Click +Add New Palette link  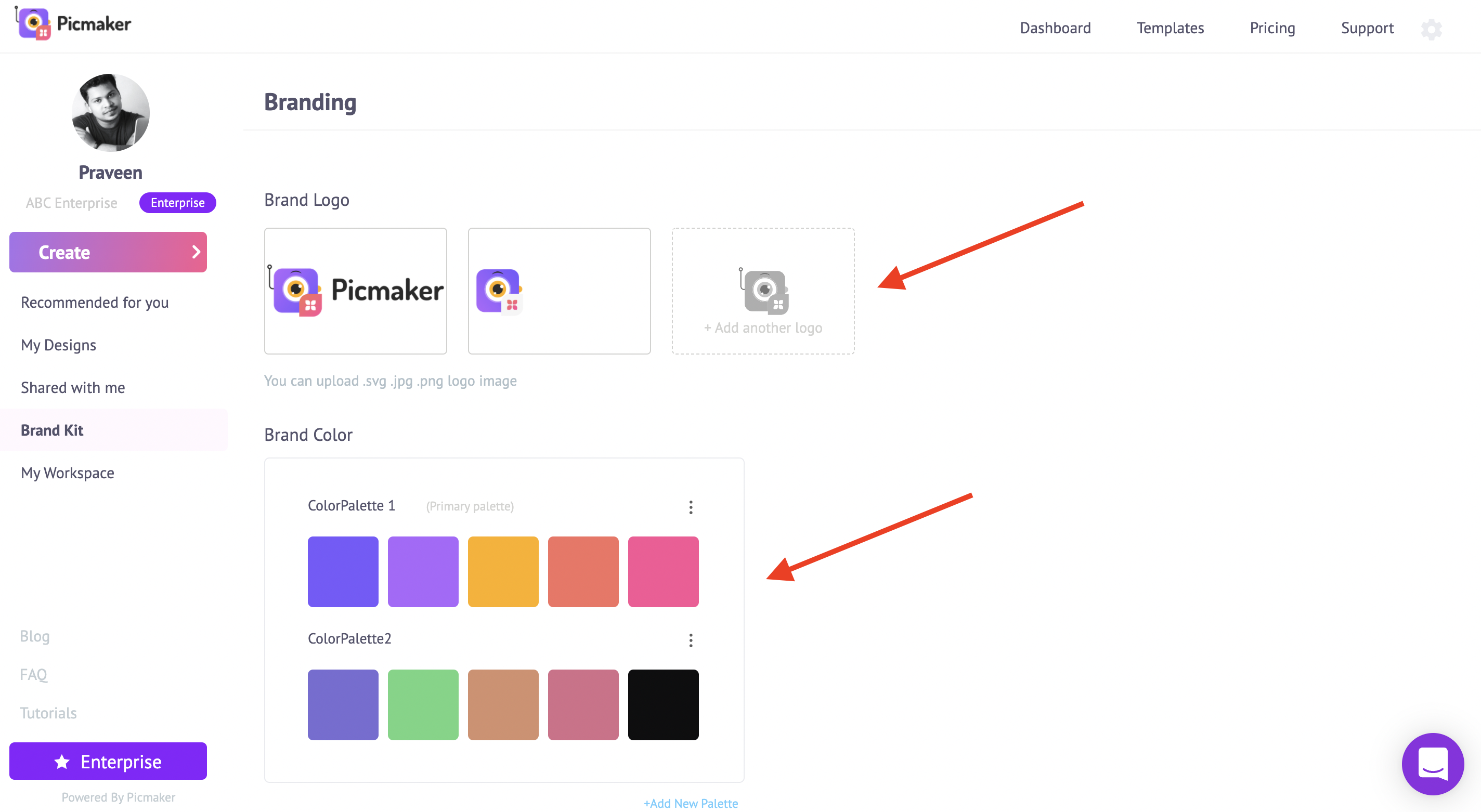(691, 803)
